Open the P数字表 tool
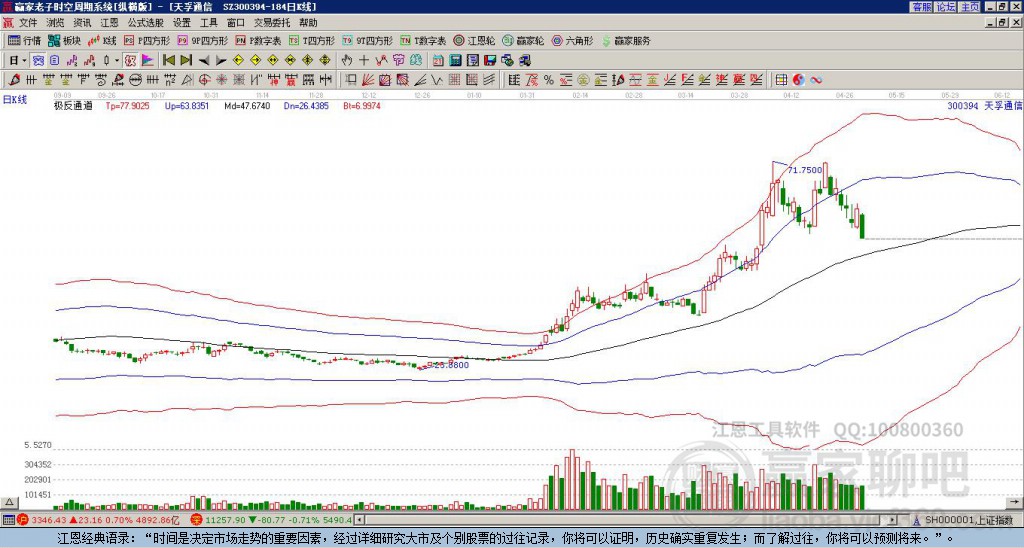The image size is (1024, 548). click(x=259, y=40)
